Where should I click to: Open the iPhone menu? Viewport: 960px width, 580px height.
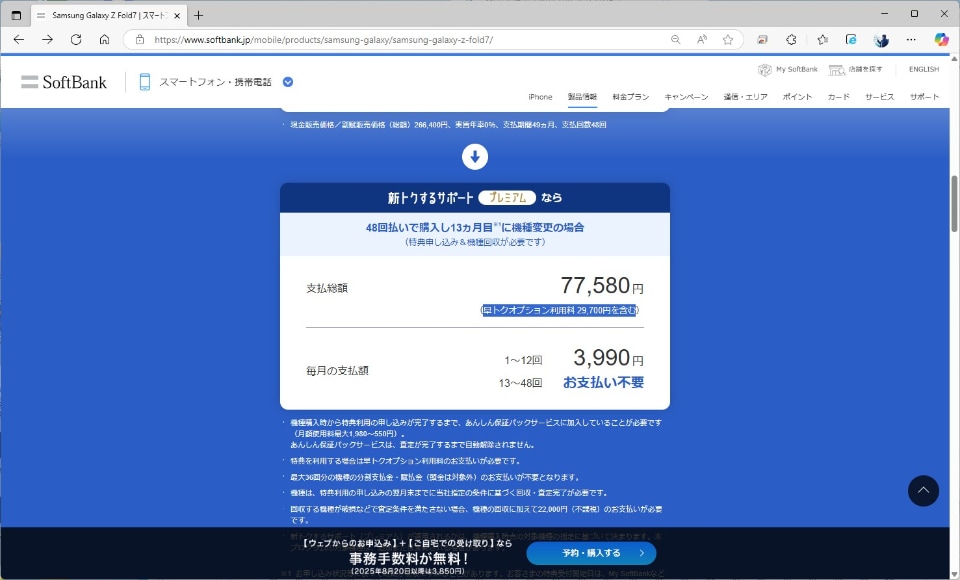[540, 97]
